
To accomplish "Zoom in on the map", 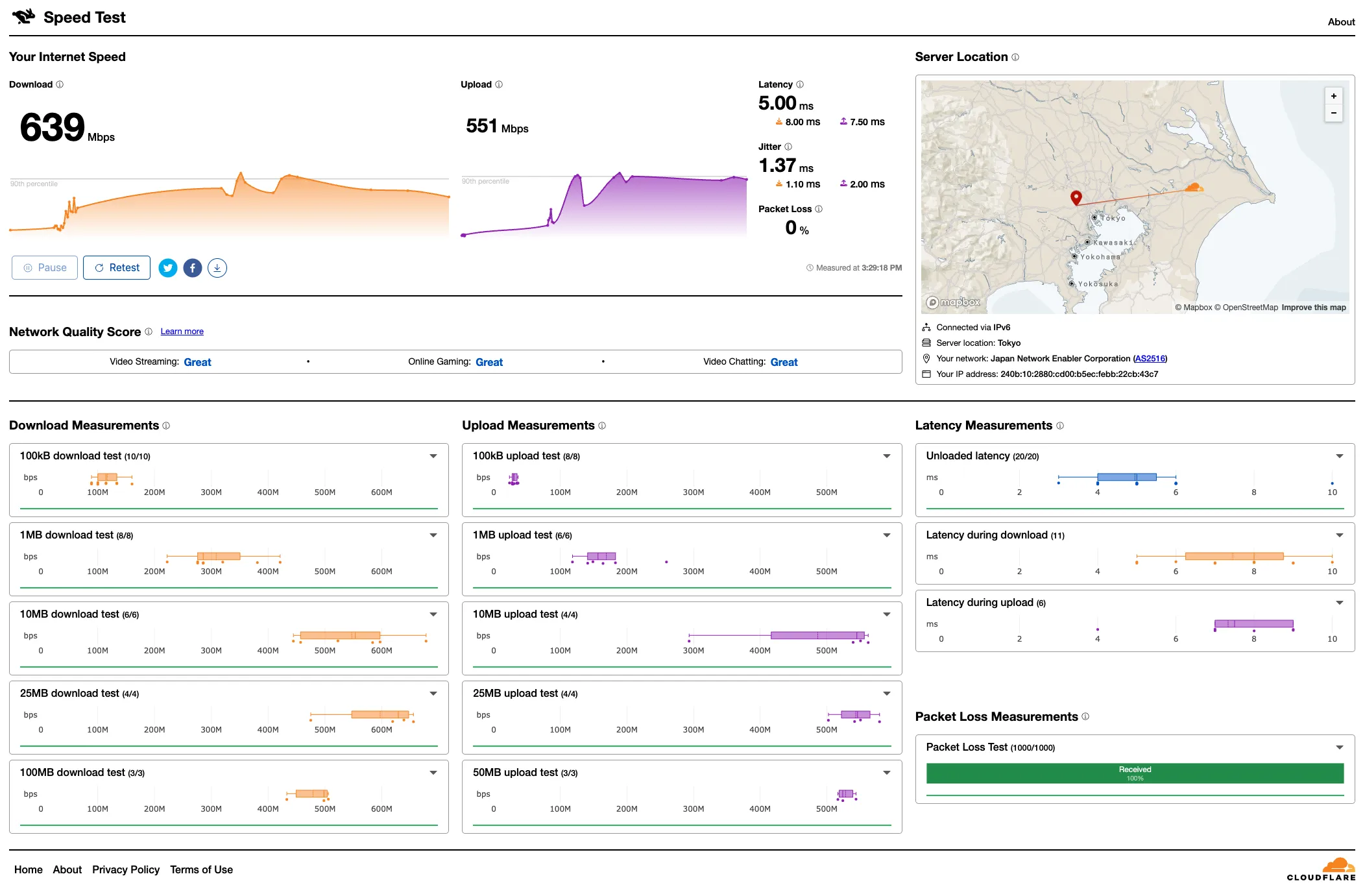I will tap(1333, 96).
